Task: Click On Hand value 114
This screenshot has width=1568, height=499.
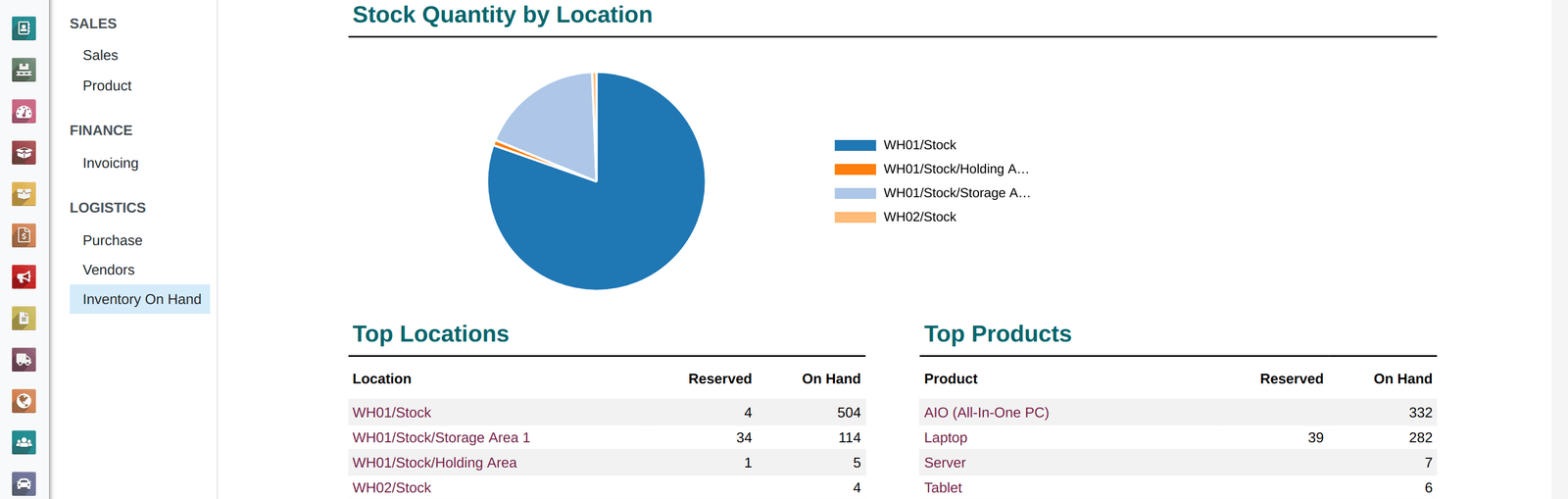Action: (x=850, y=438)
